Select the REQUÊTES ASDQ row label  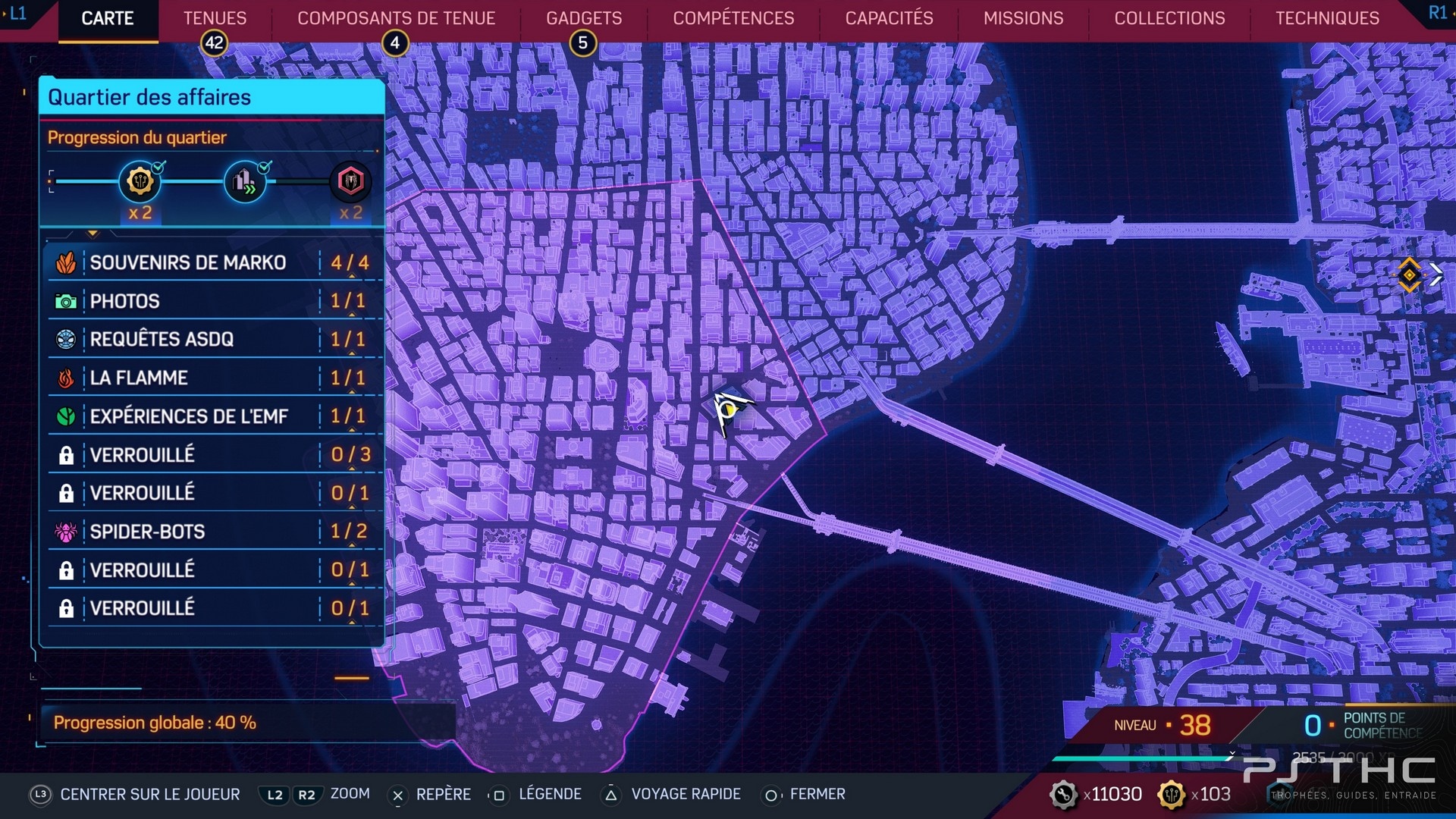coord(162,340)
